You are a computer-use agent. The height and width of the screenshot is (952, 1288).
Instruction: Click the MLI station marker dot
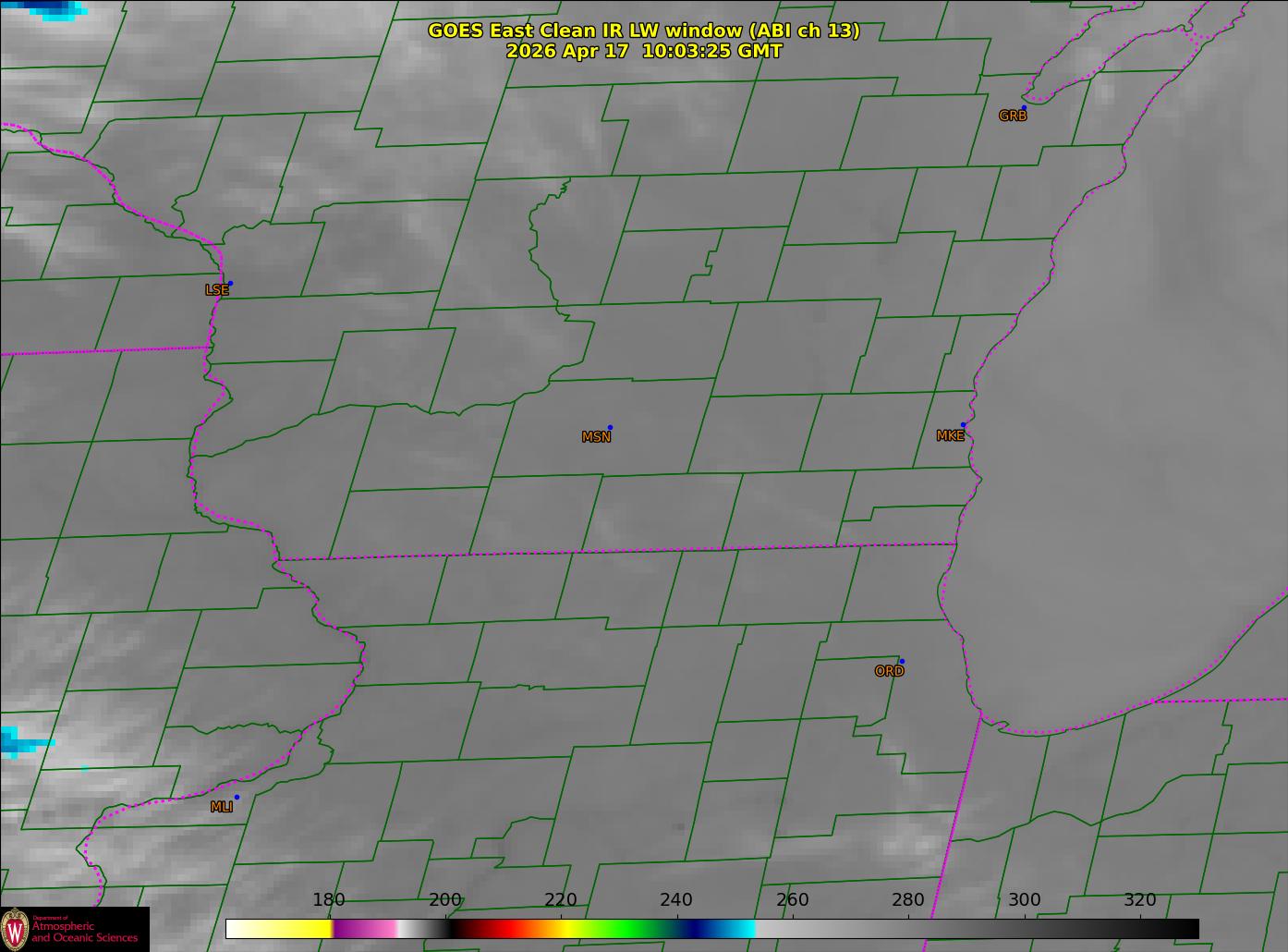[x=237, y=797]
